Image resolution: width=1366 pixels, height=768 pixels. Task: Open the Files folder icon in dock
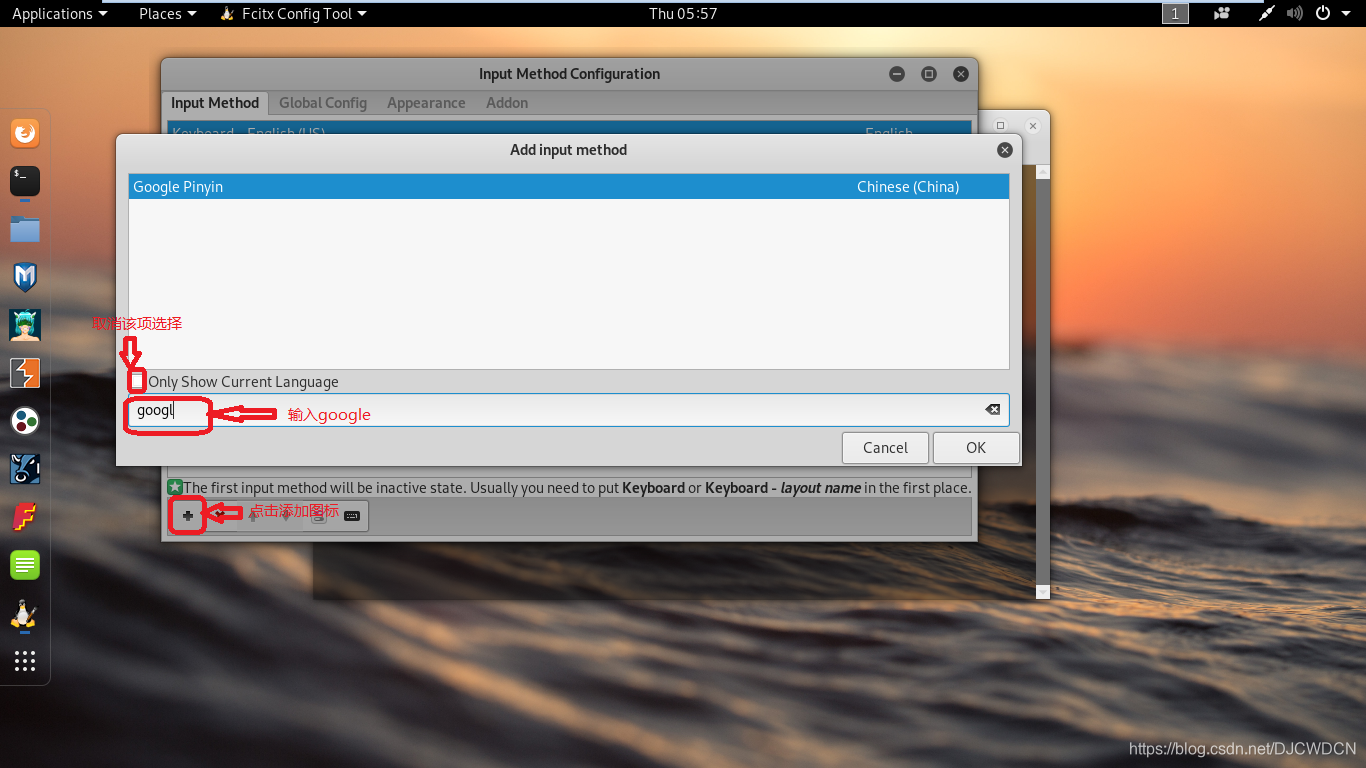click(x=25, y=229)
